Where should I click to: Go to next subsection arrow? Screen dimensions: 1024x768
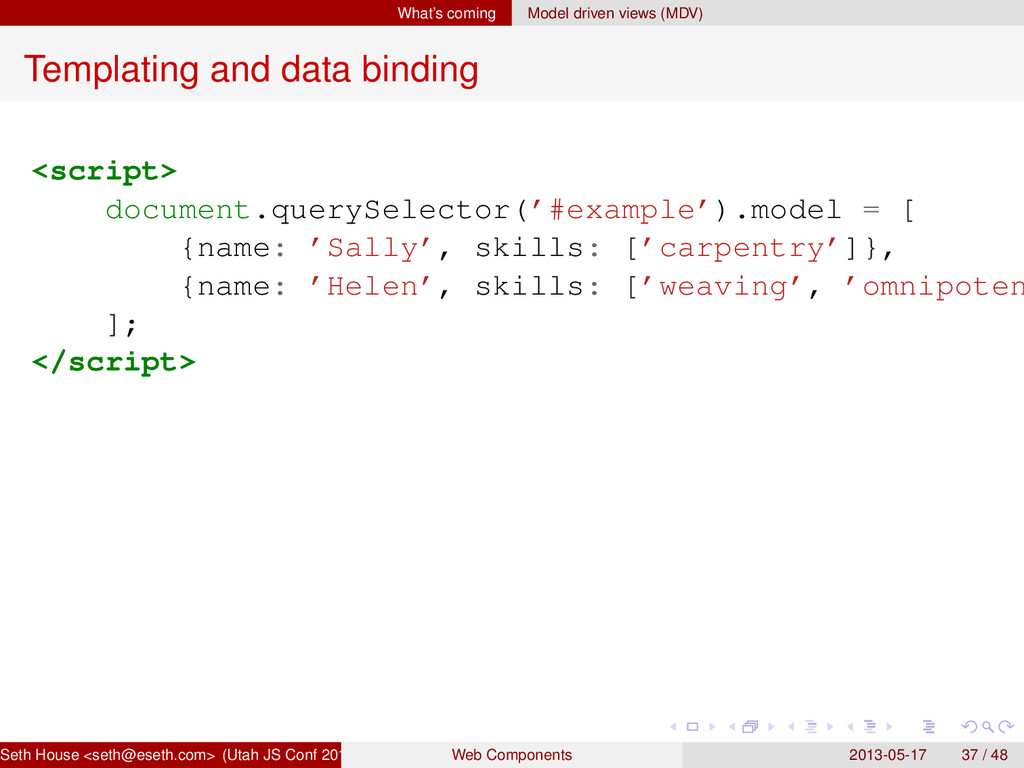[x=830, y=727]
